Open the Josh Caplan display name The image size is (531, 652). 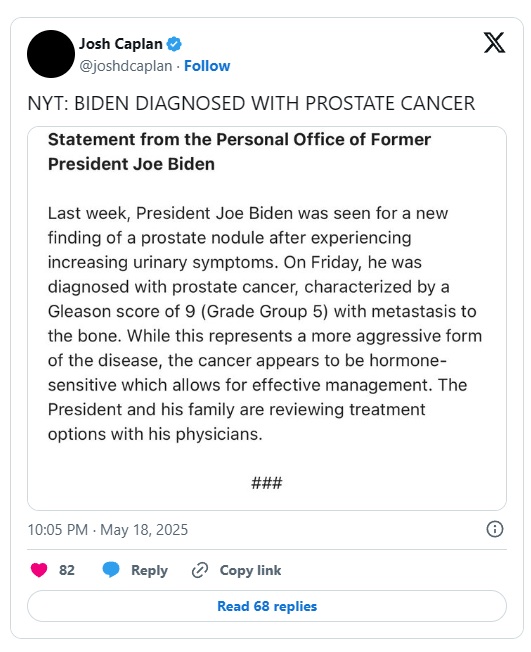121,44
